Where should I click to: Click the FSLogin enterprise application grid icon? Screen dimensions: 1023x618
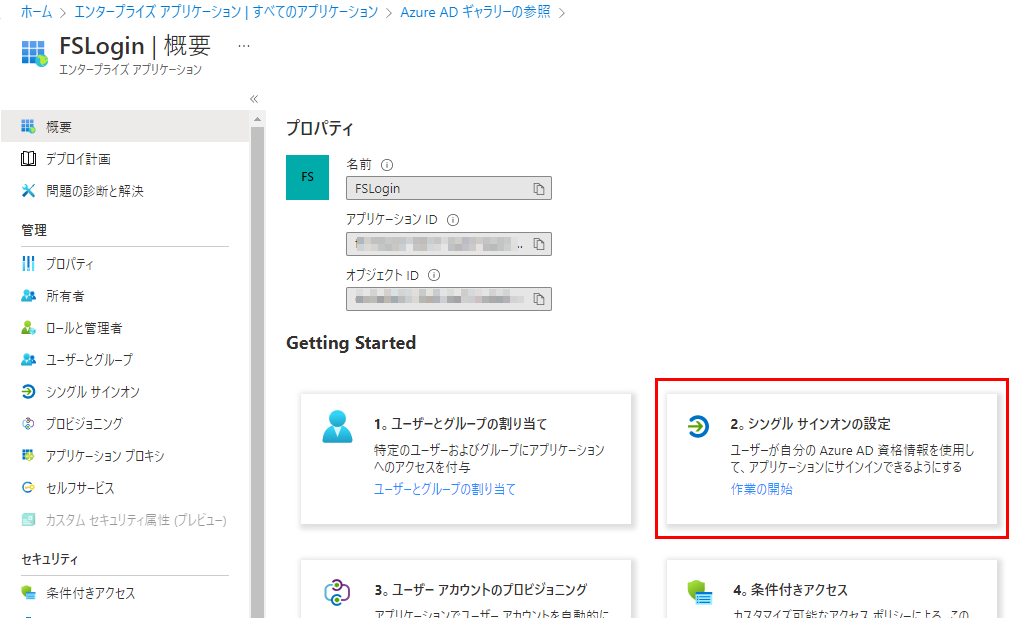coord(34,54)
